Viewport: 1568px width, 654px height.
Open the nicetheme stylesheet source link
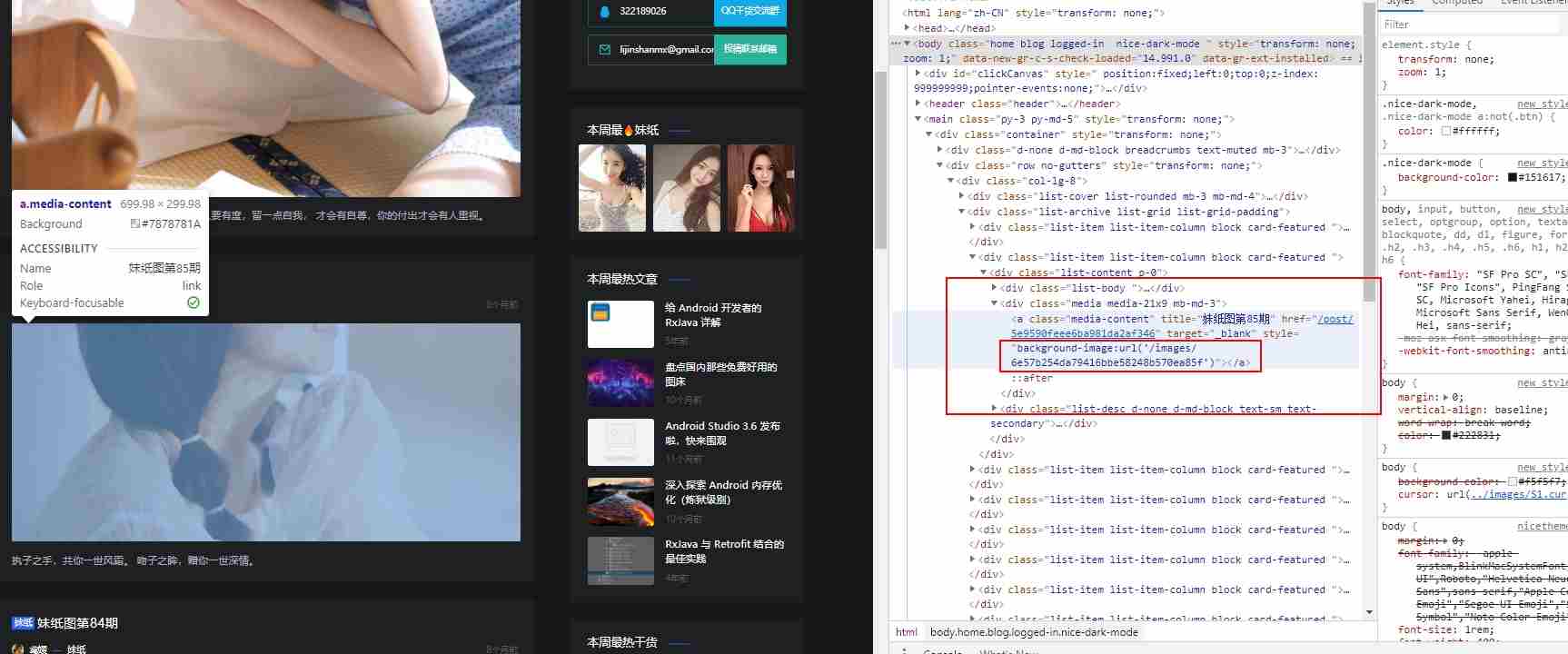[x=1542, y=526]
